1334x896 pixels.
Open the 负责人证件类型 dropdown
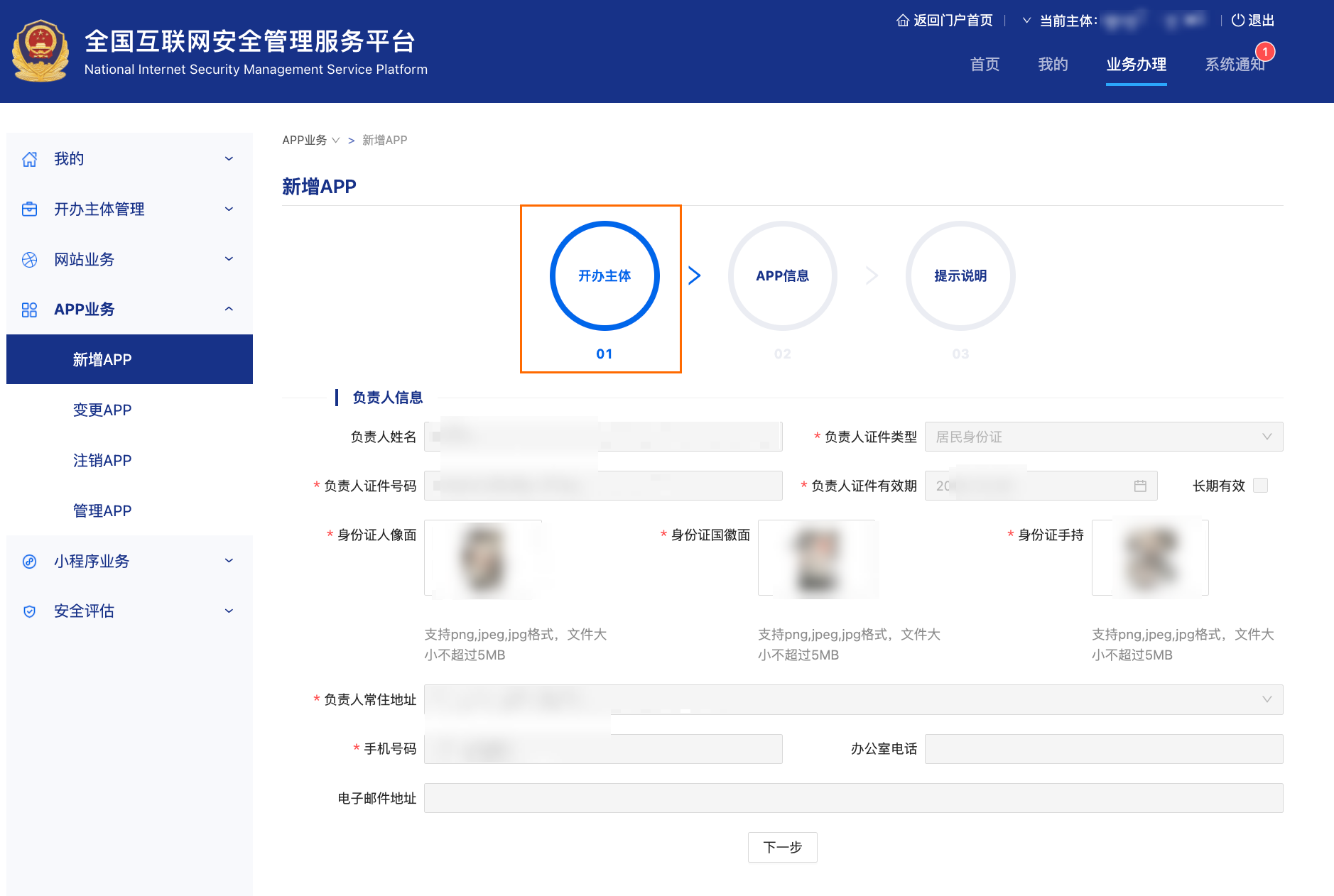1103,437
